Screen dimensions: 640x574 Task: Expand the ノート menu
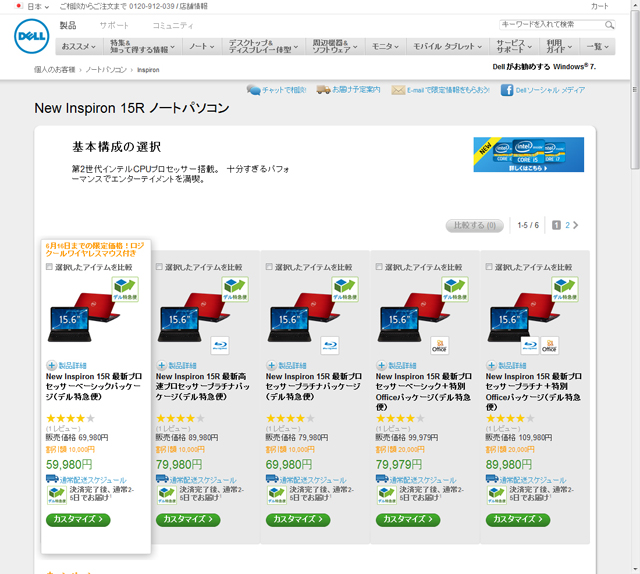tap(202, 47)
